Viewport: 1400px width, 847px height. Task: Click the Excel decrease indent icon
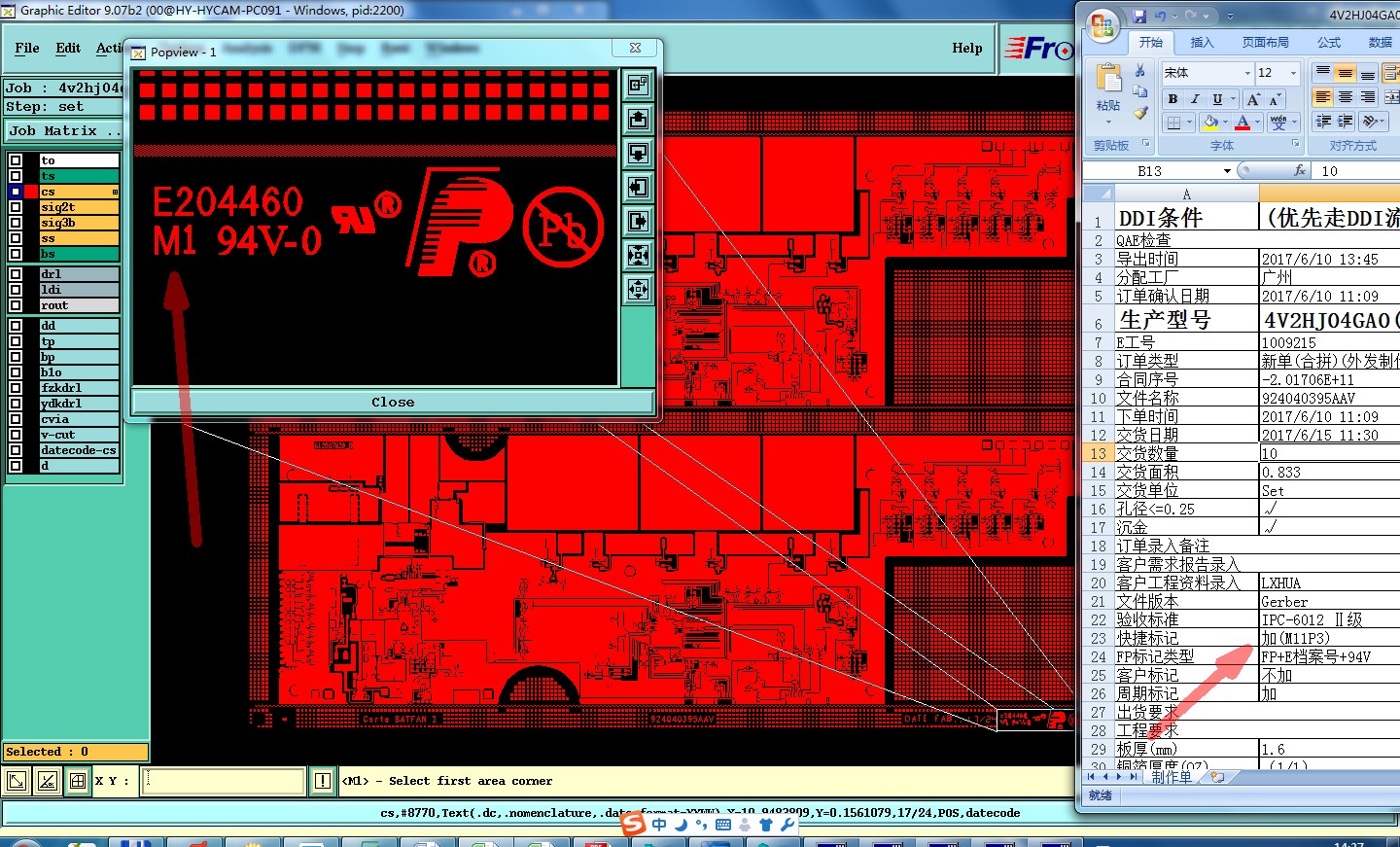pos(1323,122)
